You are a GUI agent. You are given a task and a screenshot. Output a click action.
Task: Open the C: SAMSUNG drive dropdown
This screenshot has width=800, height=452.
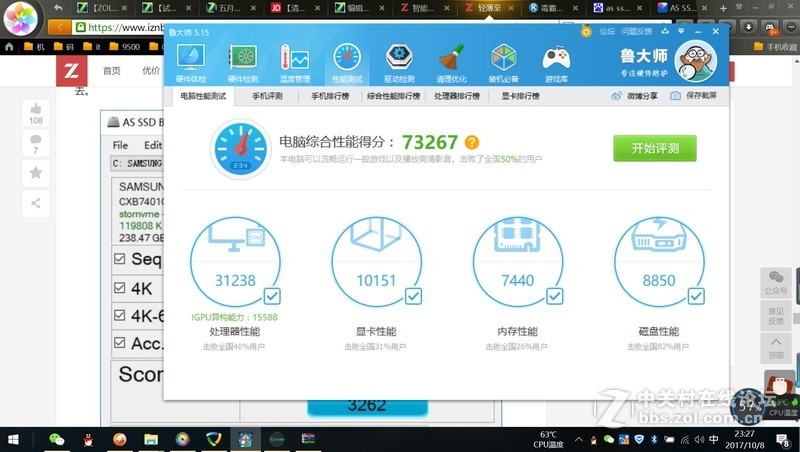137,163
